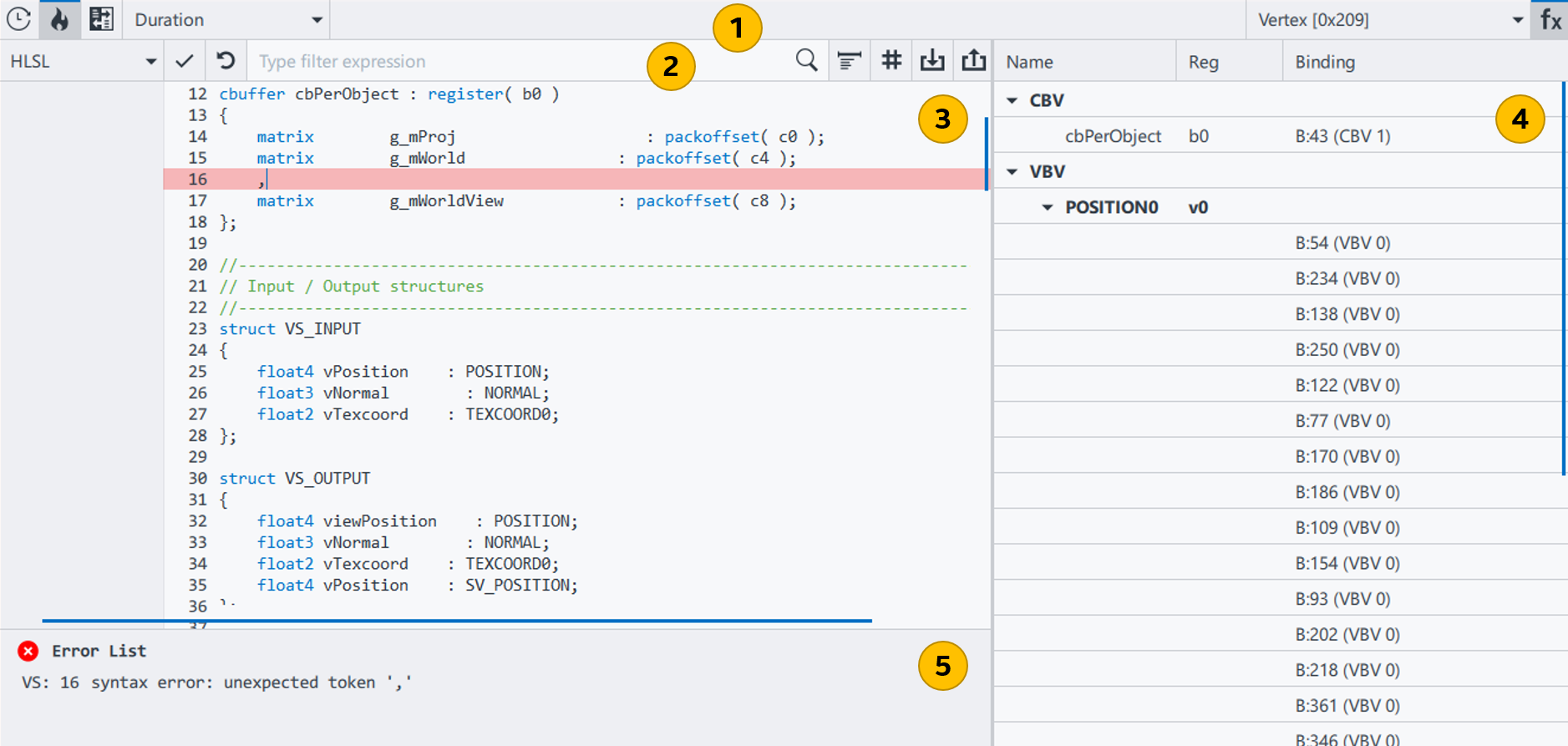Click the clock timing icon

tap(18, 19)
